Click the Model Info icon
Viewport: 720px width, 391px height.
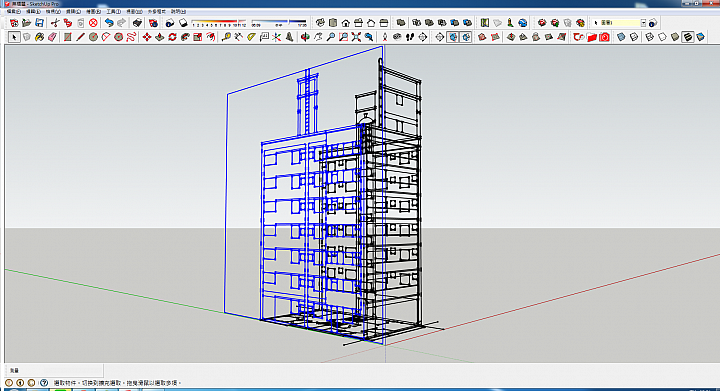click(x=153, y=22)
